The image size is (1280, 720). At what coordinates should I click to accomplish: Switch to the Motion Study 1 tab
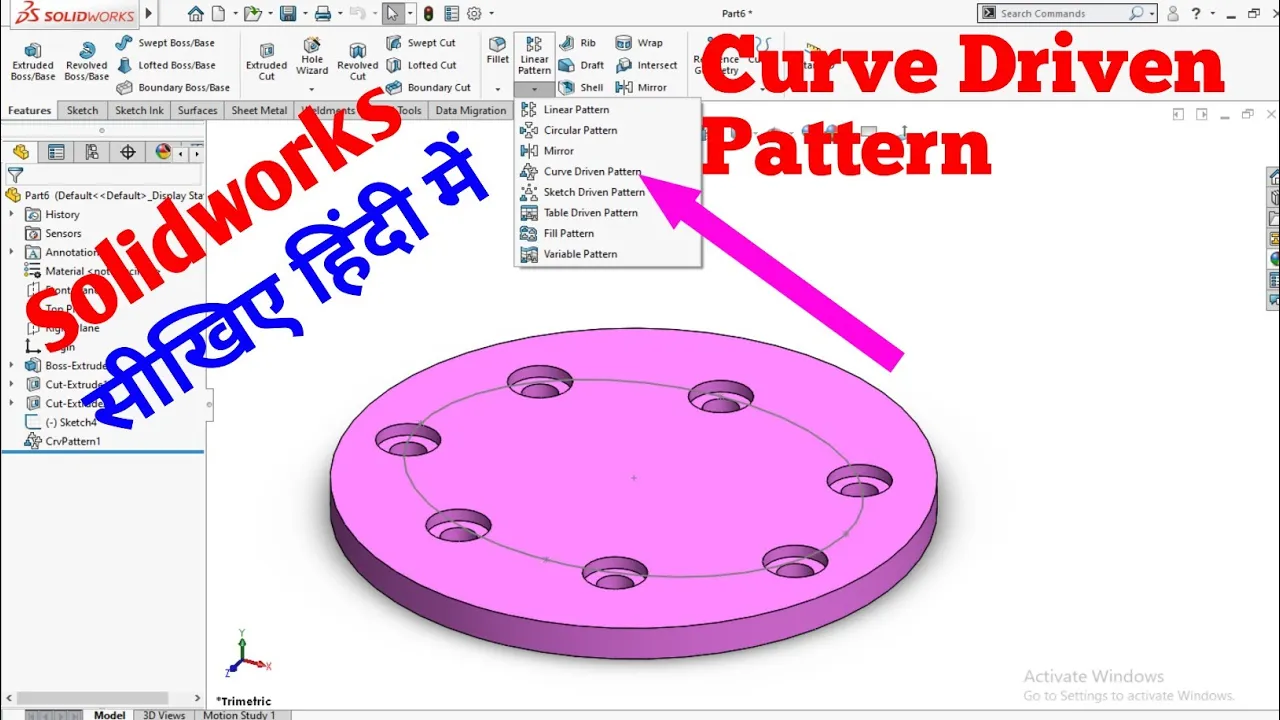click(239, 715)
